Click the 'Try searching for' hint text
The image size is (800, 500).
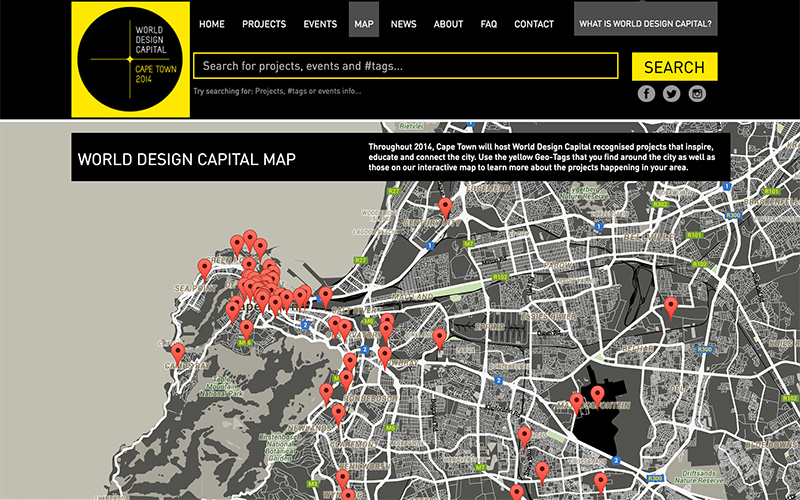click(x=277, y=91)
